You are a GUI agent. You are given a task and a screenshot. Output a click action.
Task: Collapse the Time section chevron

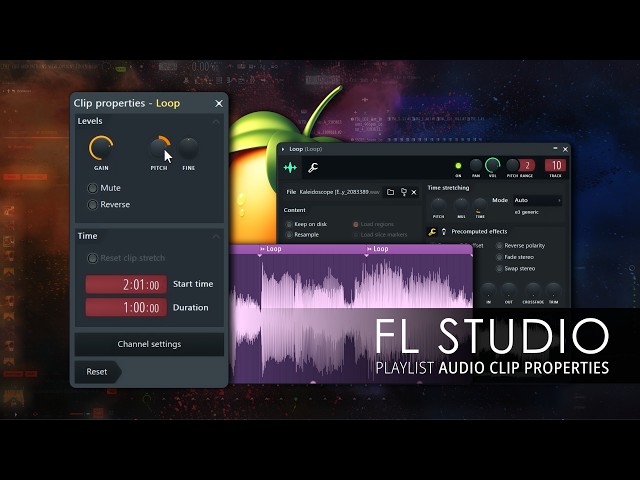(x=216, y=236)
